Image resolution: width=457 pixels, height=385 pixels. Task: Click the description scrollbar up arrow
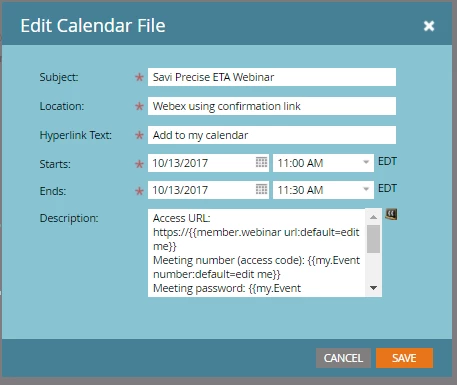pyautogui.click(x=373, y=217)
